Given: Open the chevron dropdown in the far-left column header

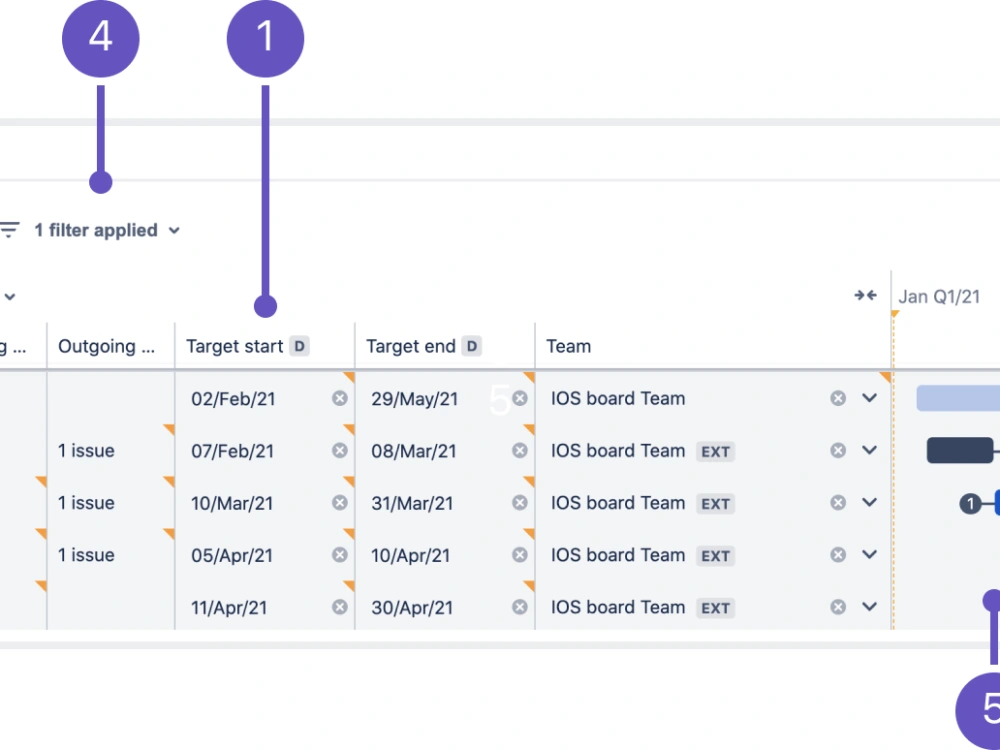Looking at the screenshot, I should [11, 297].
